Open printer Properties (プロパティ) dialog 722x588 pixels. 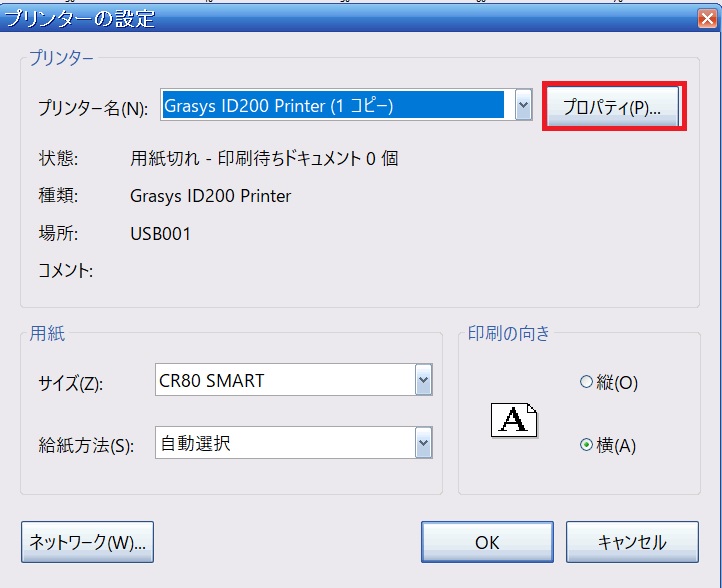pyautogui.click(x=613, y=107)
